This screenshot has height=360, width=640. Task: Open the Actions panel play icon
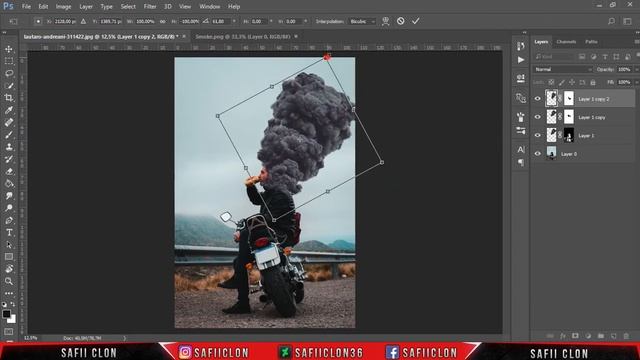coord(520,60)
